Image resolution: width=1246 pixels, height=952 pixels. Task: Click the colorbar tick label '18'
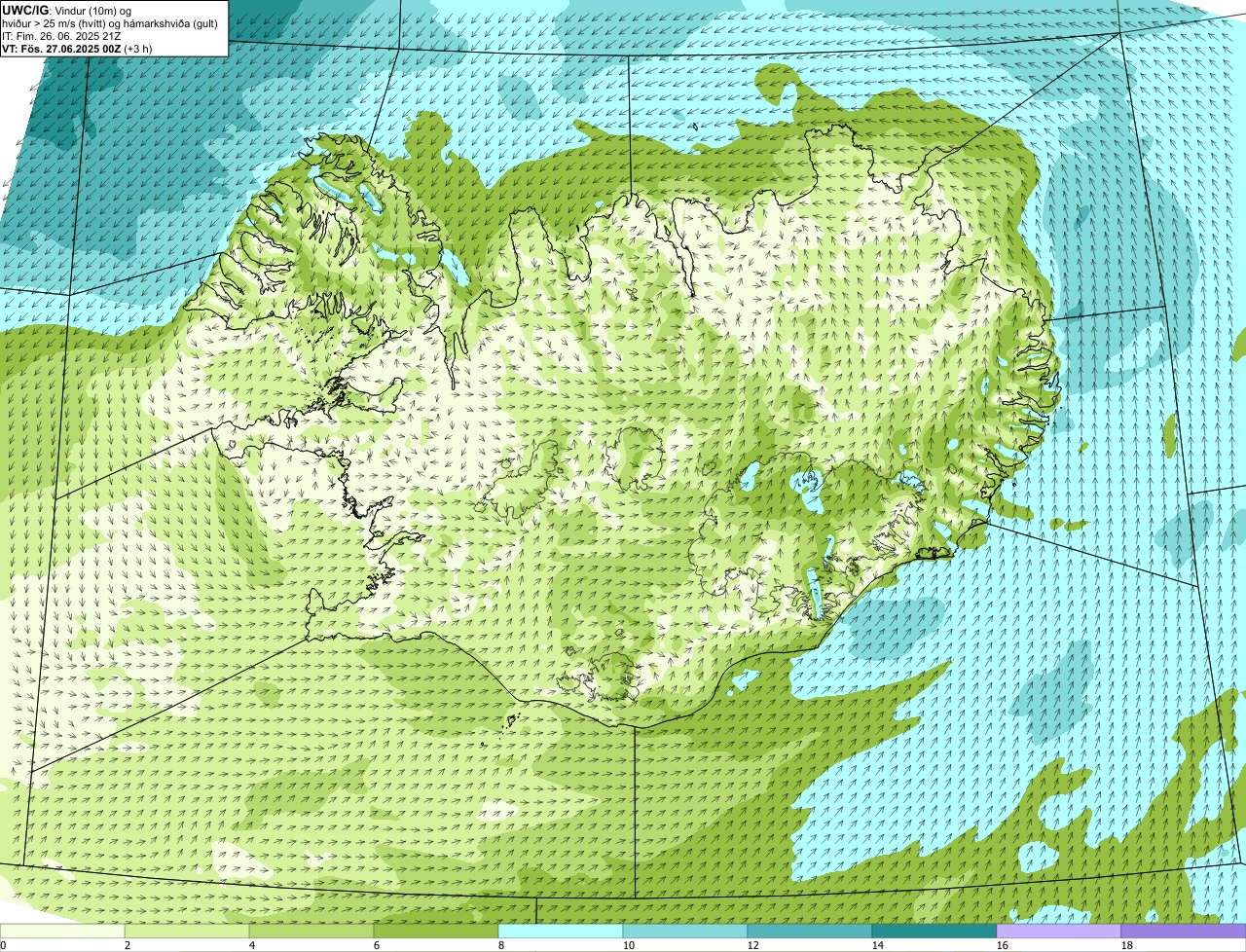click(1127, 945)
